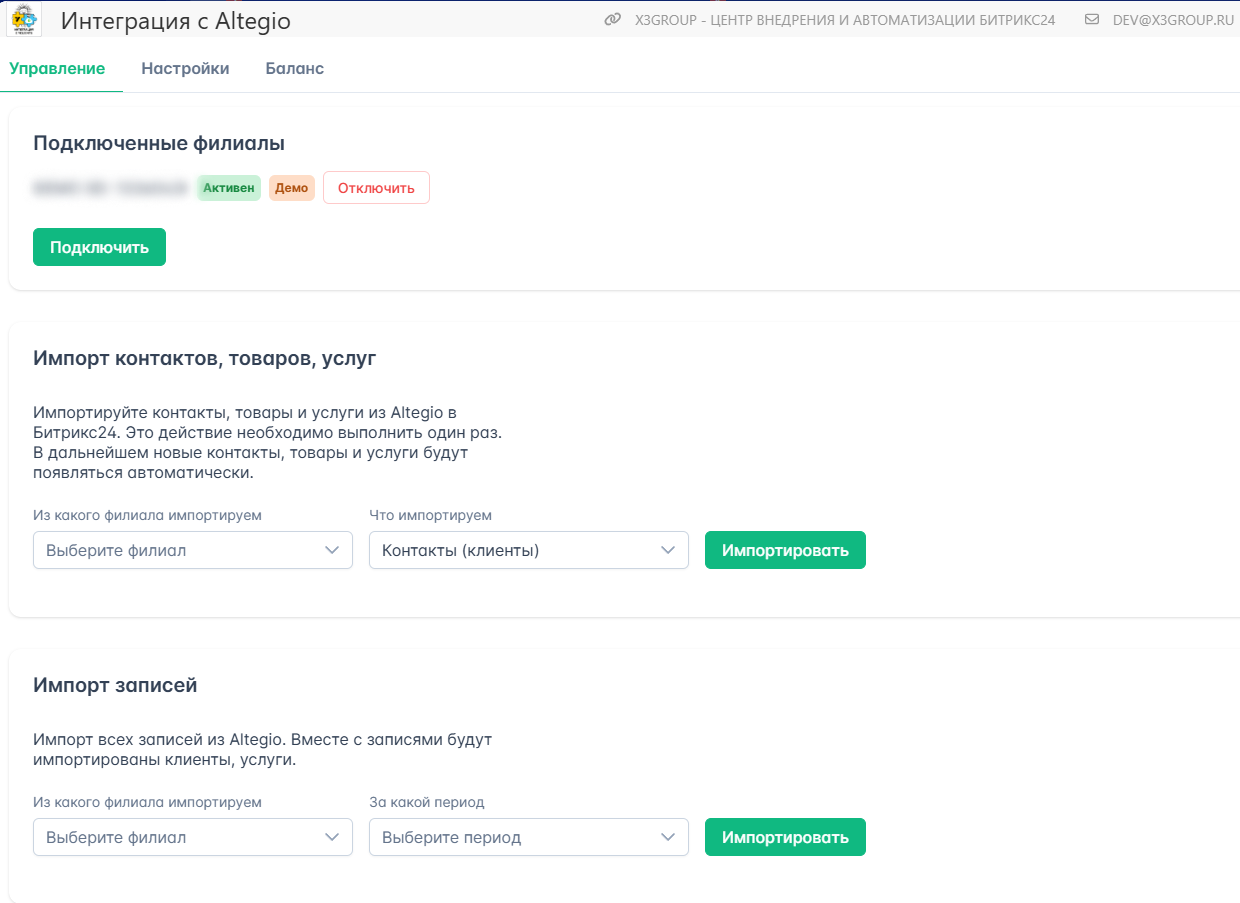Viewport: 1240px width, 903px height.
Task: Click the Отключить button for the branch
Action: (x=376, y=188)
